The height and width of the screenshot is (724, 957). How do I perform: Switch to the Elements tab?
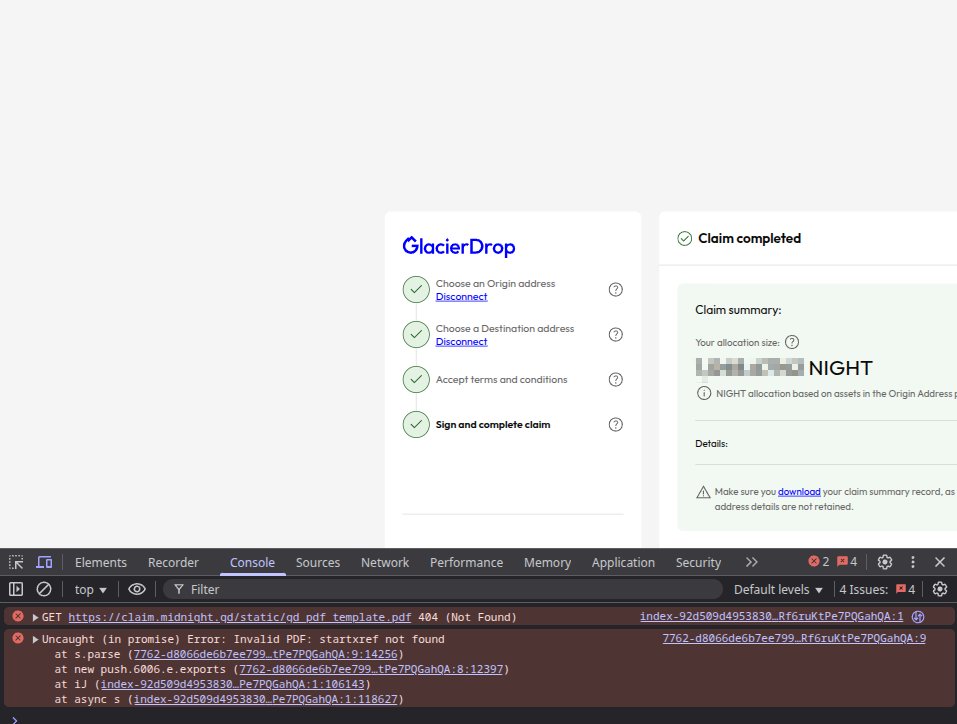pos(101,562)
